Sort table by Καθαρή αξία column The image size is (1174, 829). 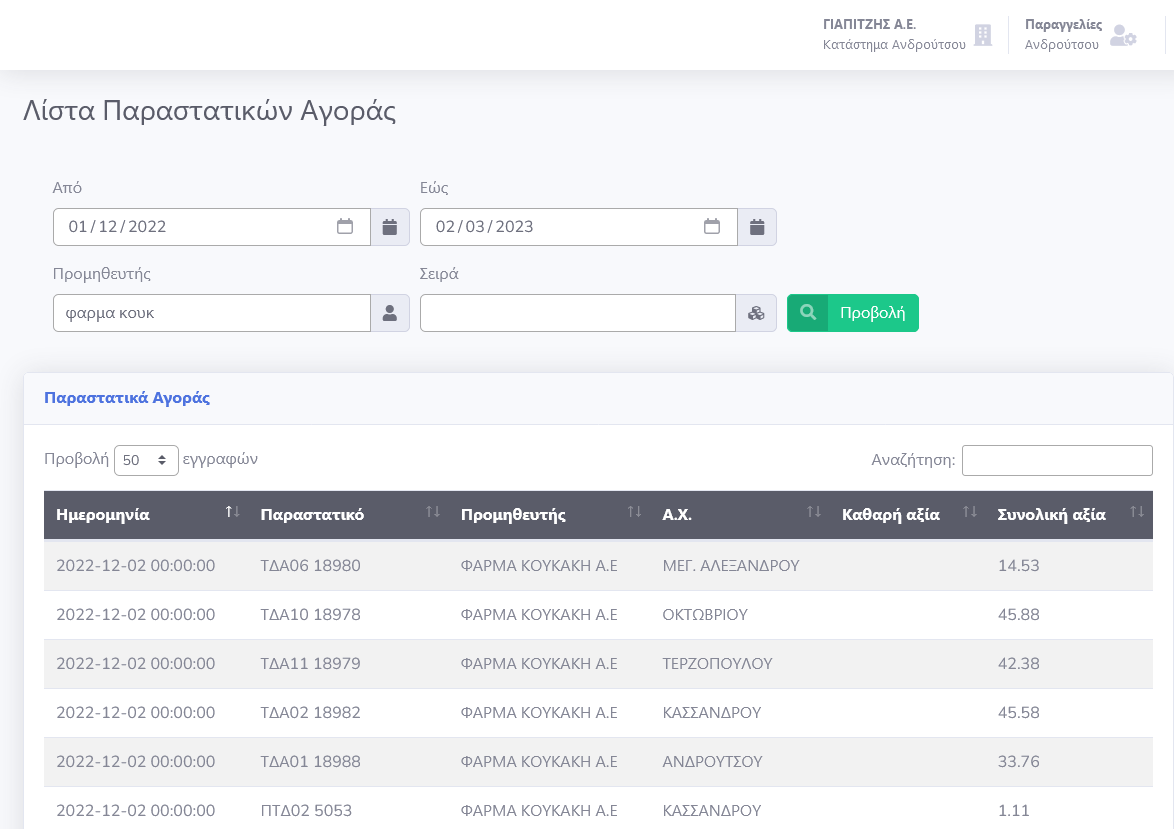[908, 514]
